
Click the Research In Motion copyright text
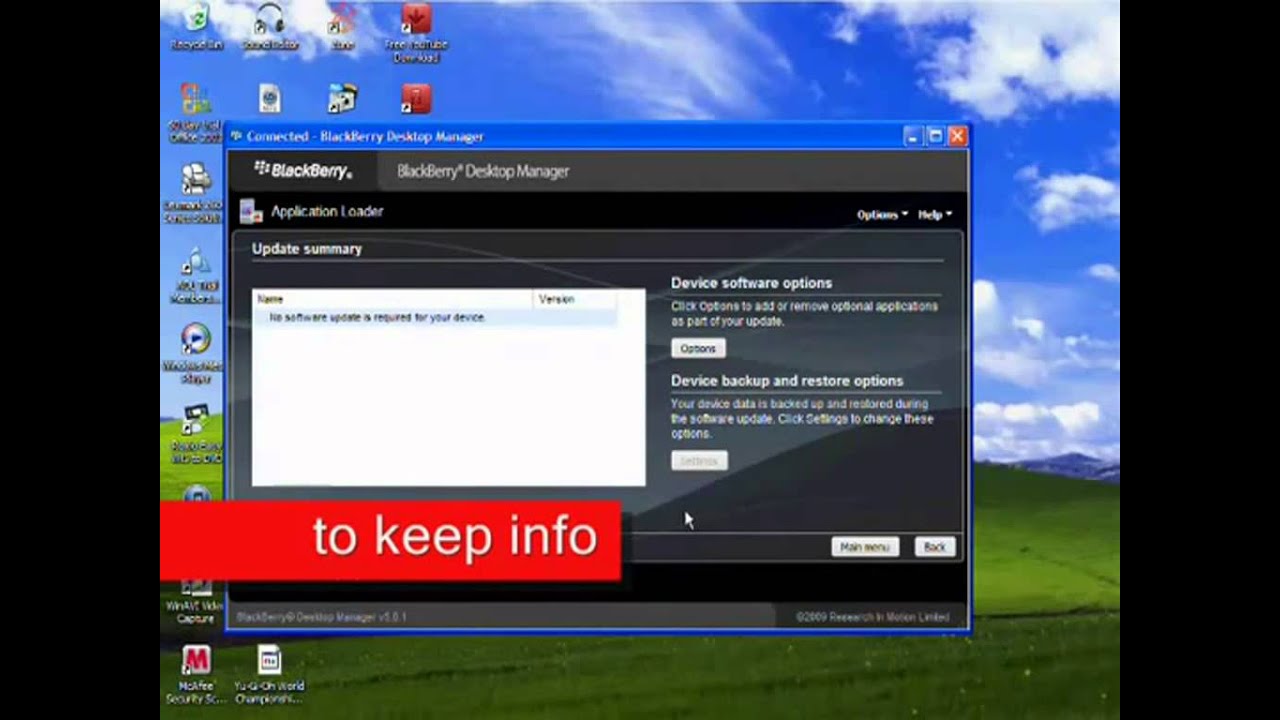click(x=873, y=617)
